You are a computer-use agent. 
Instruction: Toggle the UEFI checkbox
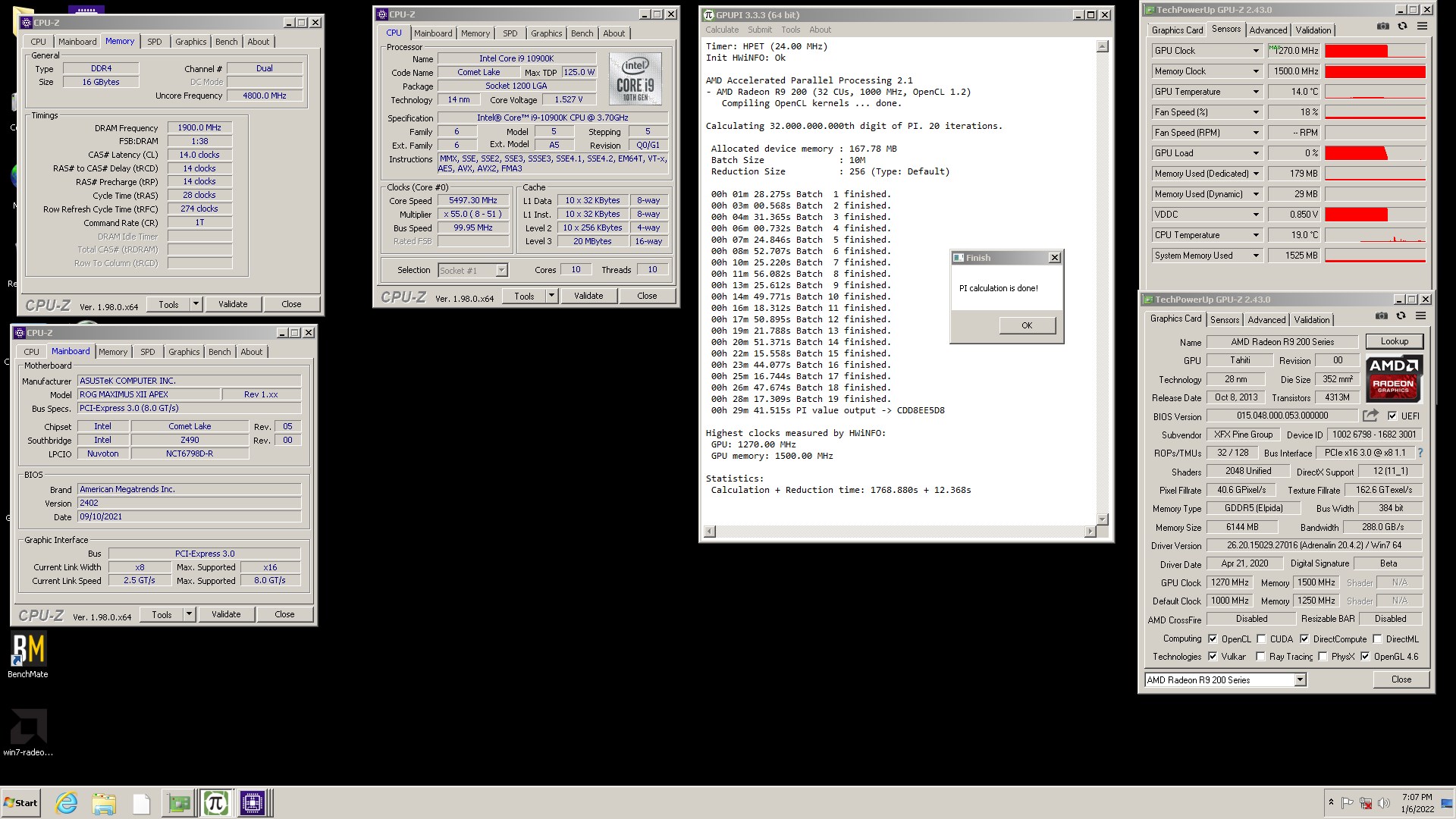tap(1392, 416)
